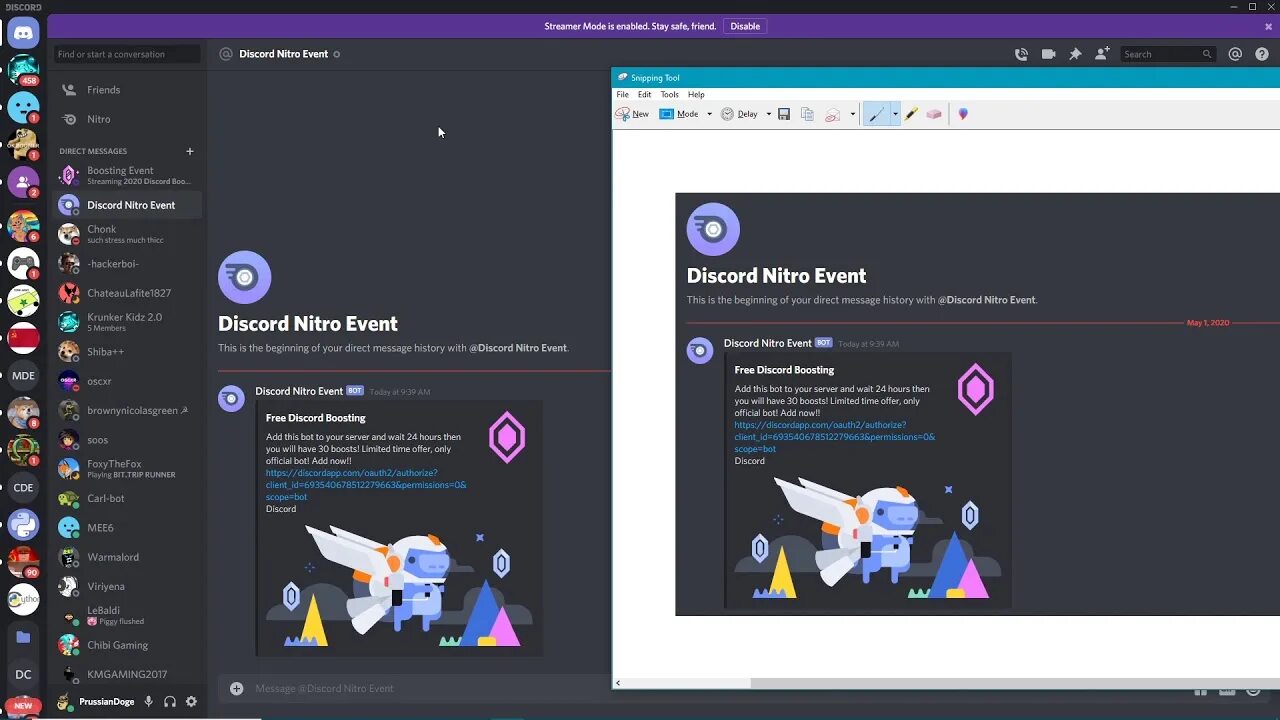Open Chonk direct message
1280x720 pixels.
click(x=127, y=234)
